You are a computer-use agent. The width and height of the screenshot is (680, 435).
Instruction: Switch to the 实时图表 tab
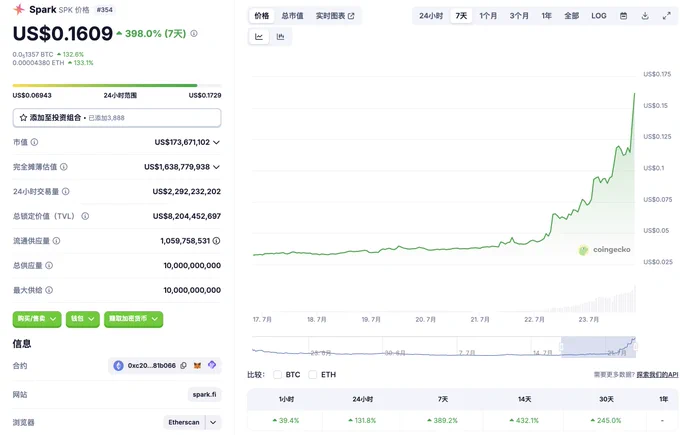point(335,16)
